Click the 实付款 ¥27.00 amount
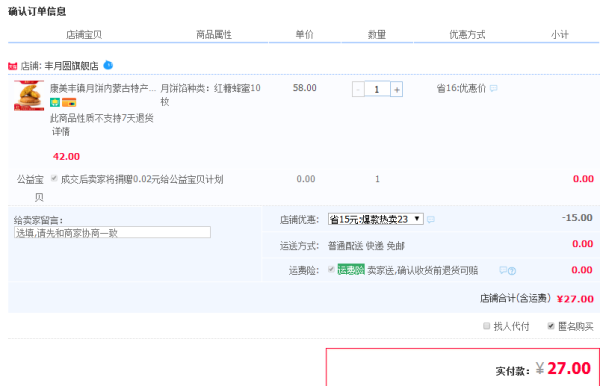This screenshot has width=600, height=386. 563,368
